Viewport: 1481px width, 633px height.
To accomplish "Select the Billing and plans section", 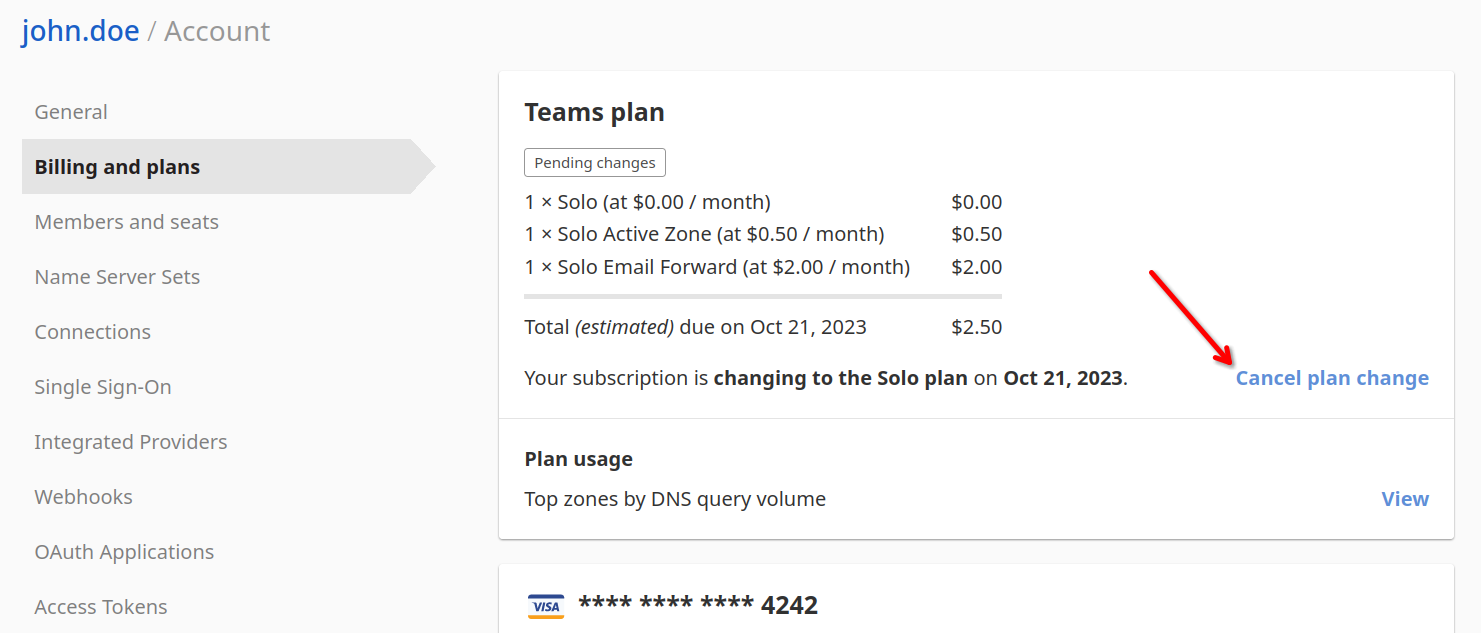I will pyautogui.click(x=115, y=166).
